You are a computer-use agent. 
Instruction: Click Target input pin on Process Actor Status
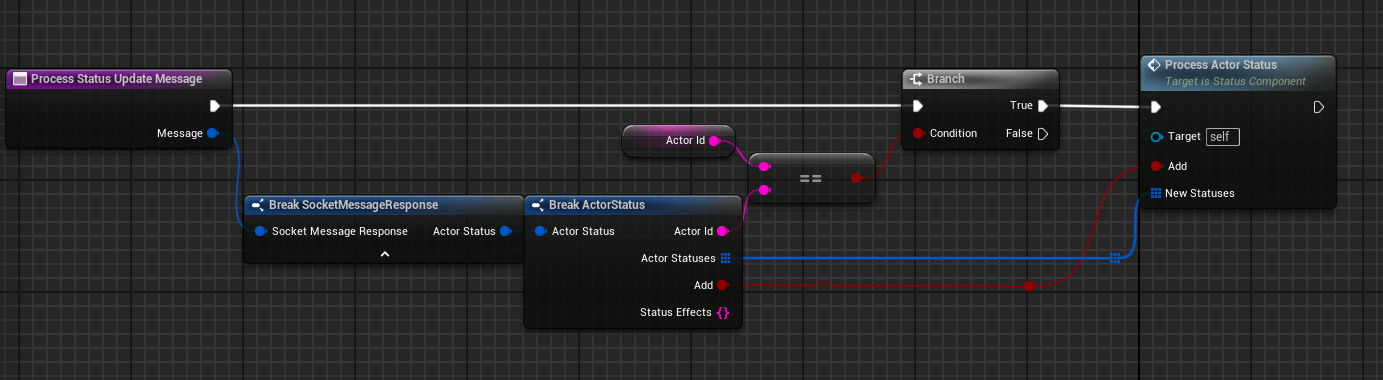(x=1157, y=137)
